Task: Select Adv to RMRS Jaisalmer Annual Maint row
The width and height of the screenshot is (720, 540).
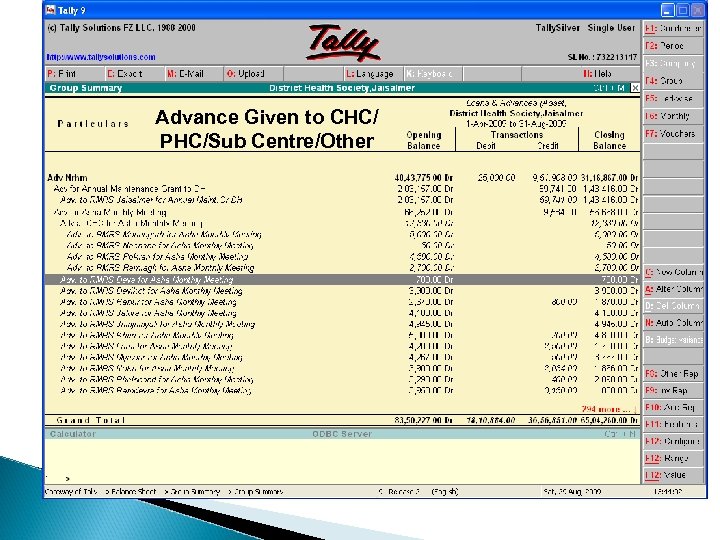Action: 342,200
